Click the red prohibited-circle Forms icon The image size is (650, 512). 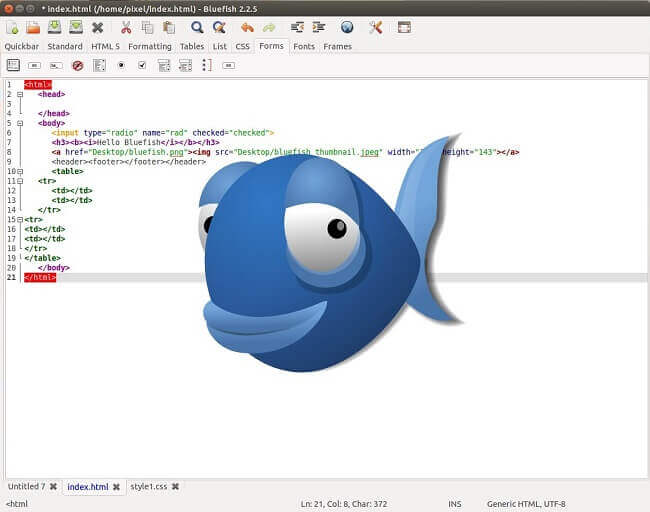(x=78, y=66)
